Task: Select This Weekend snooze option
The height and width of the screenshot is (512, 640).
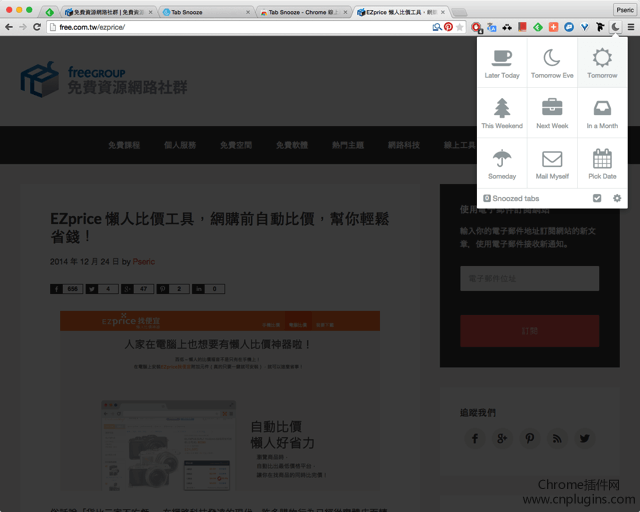Action: tap(502, 113)
